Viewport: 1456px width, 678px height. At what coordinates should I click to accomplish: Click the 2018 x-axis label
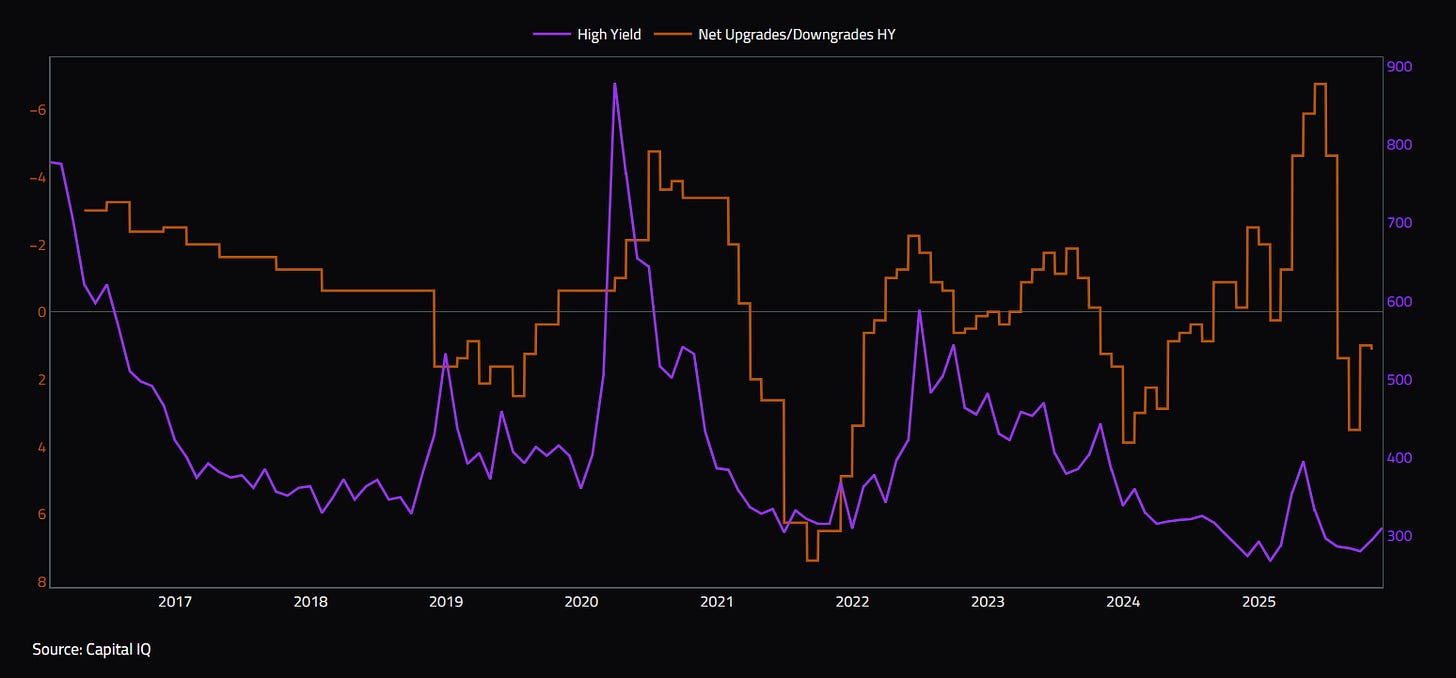click(310, 601)
